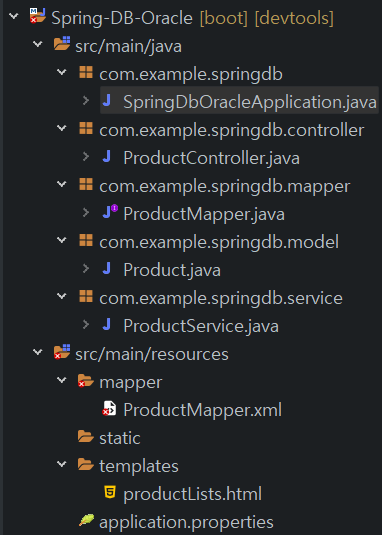Click the mapper folder icon with error
382x535 pixels.
tap(86, 380)
